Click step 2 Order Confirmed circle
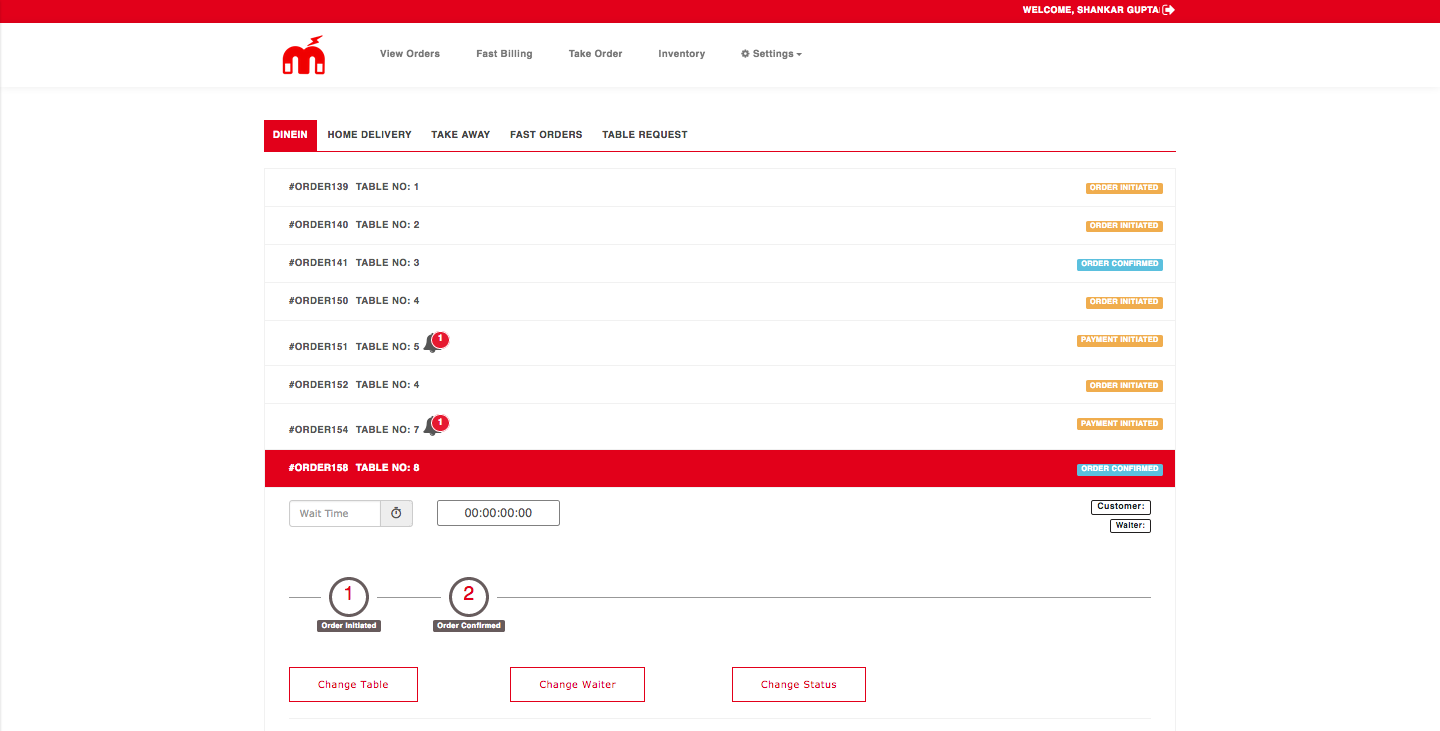The image size is (1440, 731). click(469, 597)
